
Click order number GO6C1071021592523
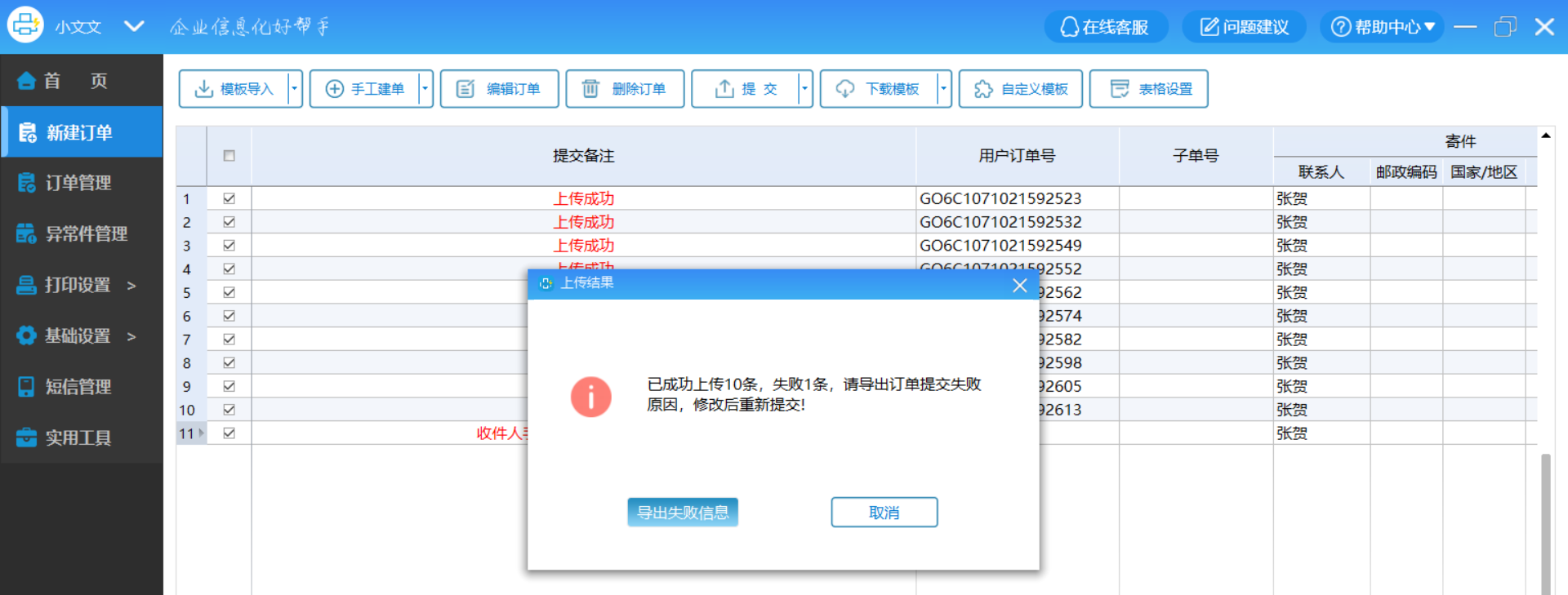pyautogui.click(x=1000, y=198)
